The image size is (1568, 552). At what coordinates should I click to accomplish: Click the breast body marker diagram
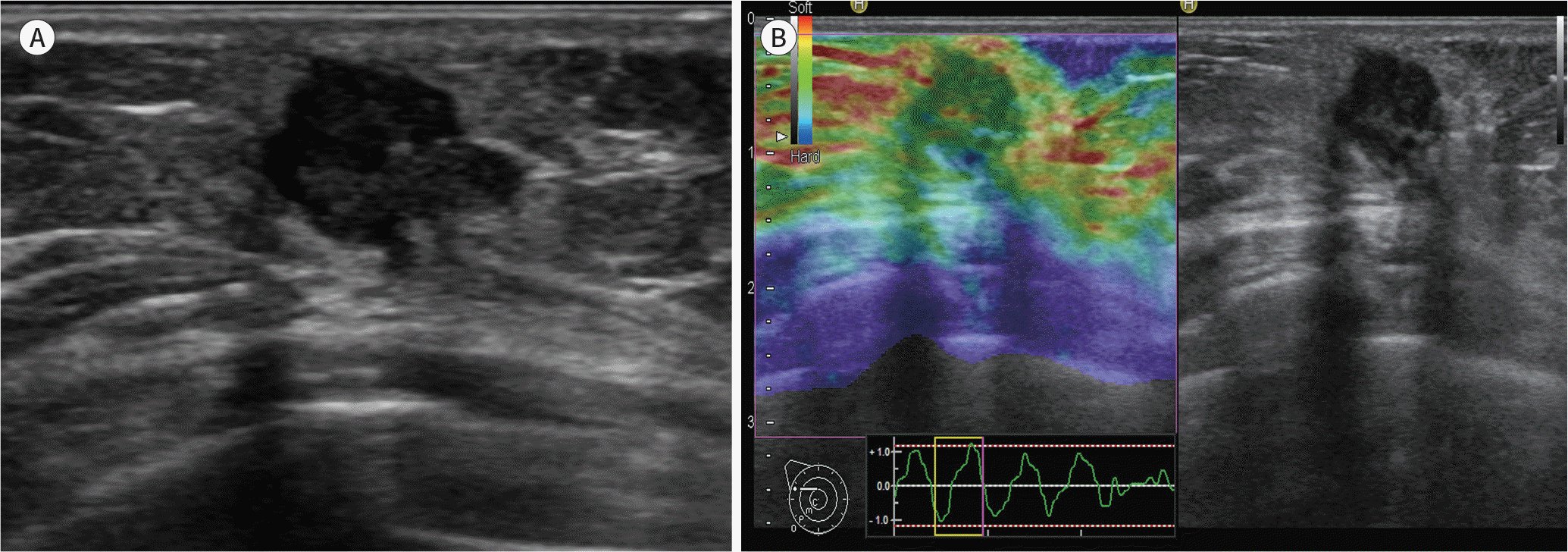pyautogui.click(x=816, y=497)
